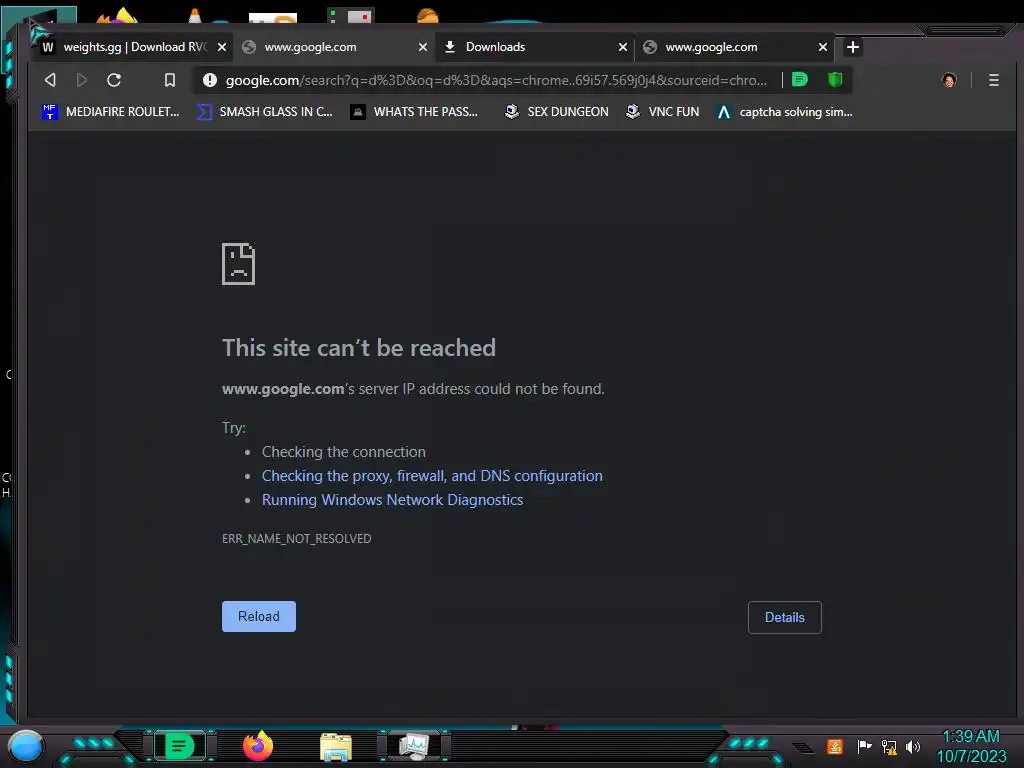Open MEDIAFIRE ROULET... bookmark

[110, 112]
